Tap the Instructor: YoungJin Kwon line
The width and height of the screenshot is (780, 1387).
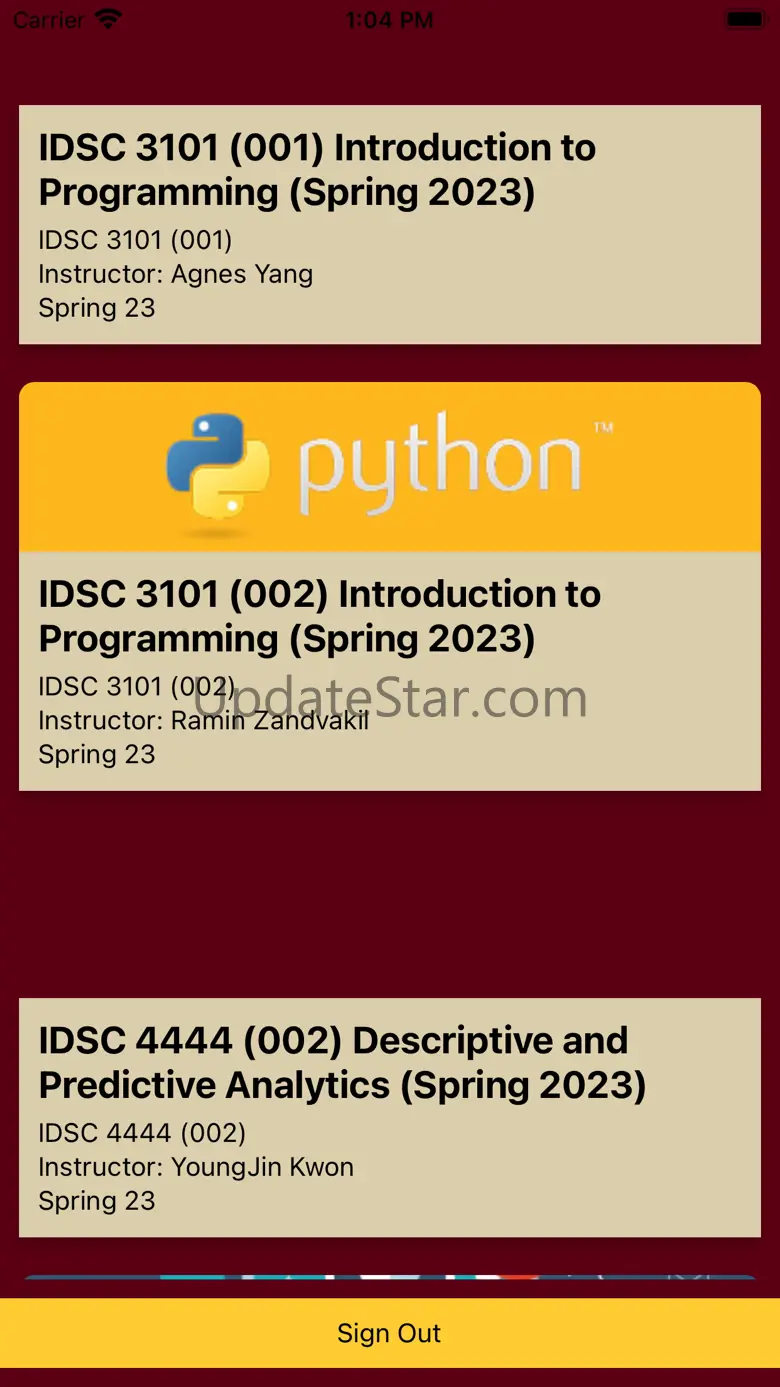click(196, 1167)
